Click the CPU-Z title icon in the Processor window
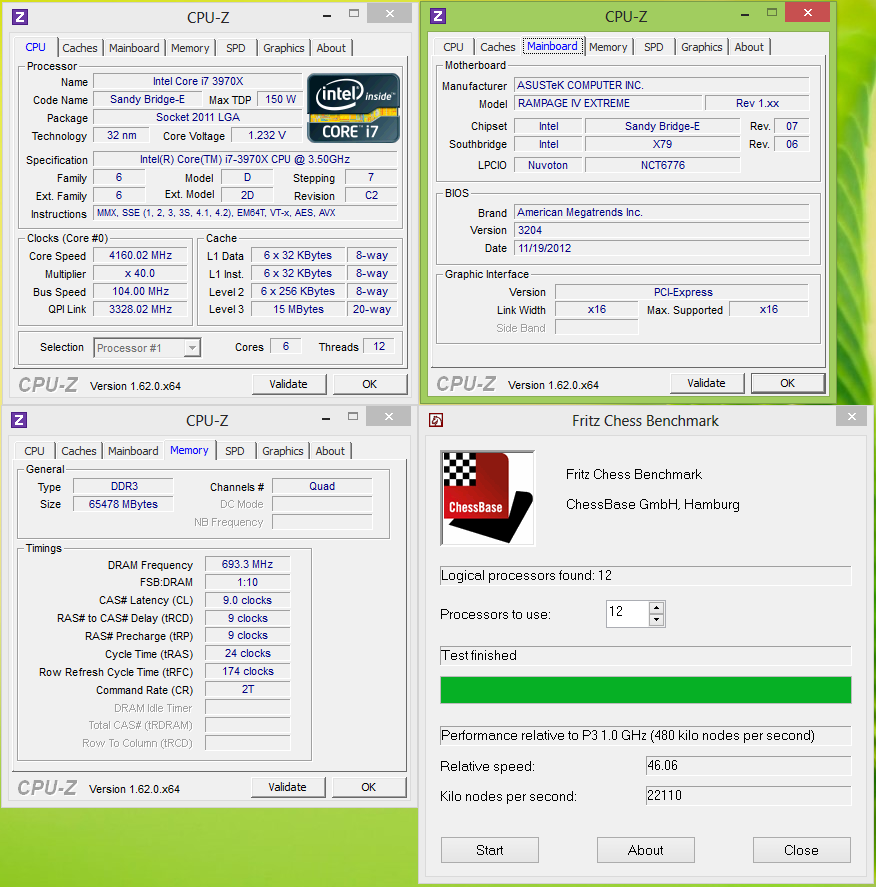The height and width of the screenshot is (887, 876). (x=20, y=17)
